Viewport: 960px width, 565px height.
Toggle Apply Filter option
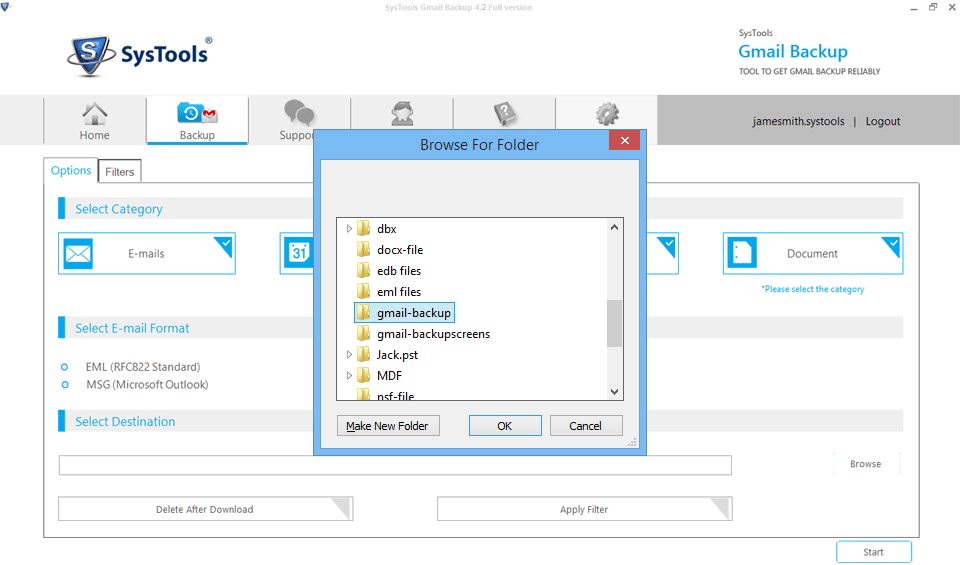[x=584, y=509]
